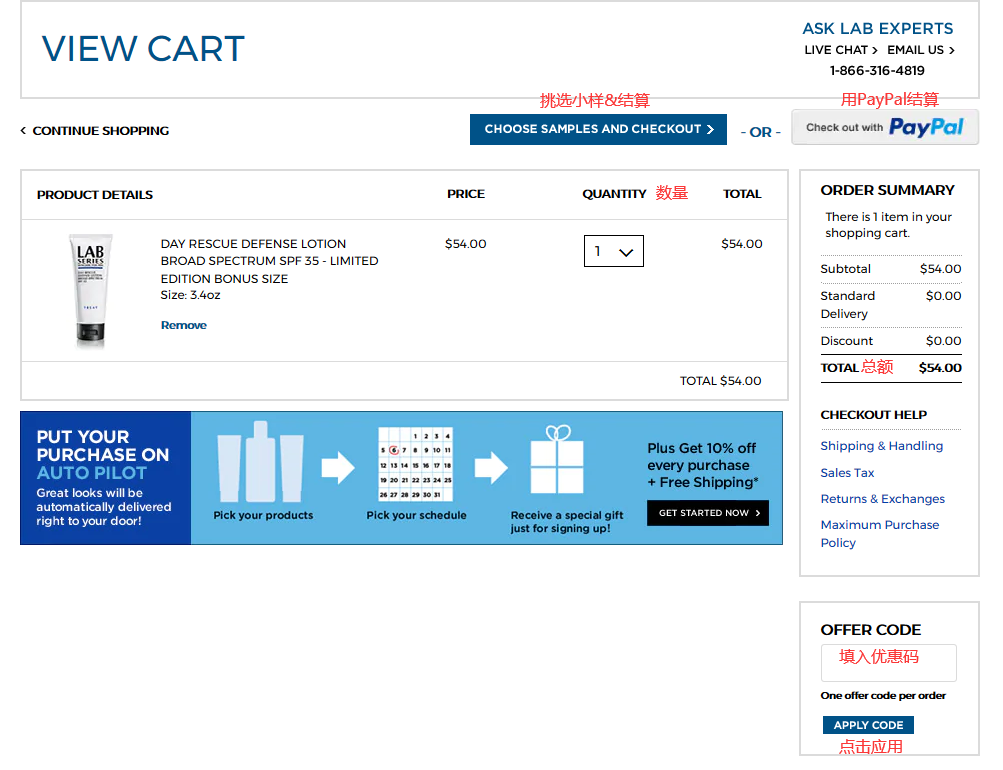This screenshot has height=770, width=1003.
Task: View Returns & Exchanges policy
Action: point(882,499)
